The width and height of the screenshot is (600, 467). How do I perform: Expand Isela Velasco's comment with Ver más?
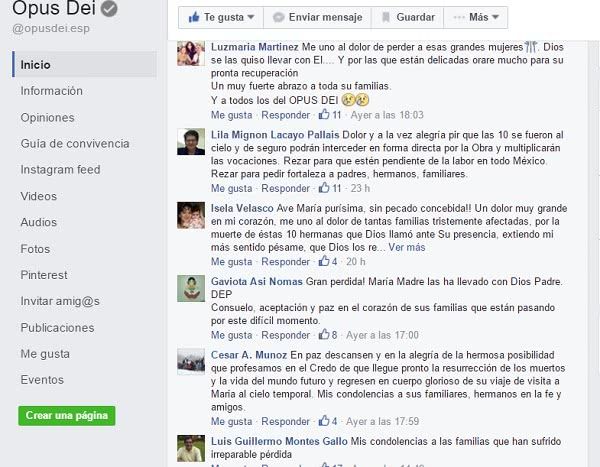click(x=407, y=247)
